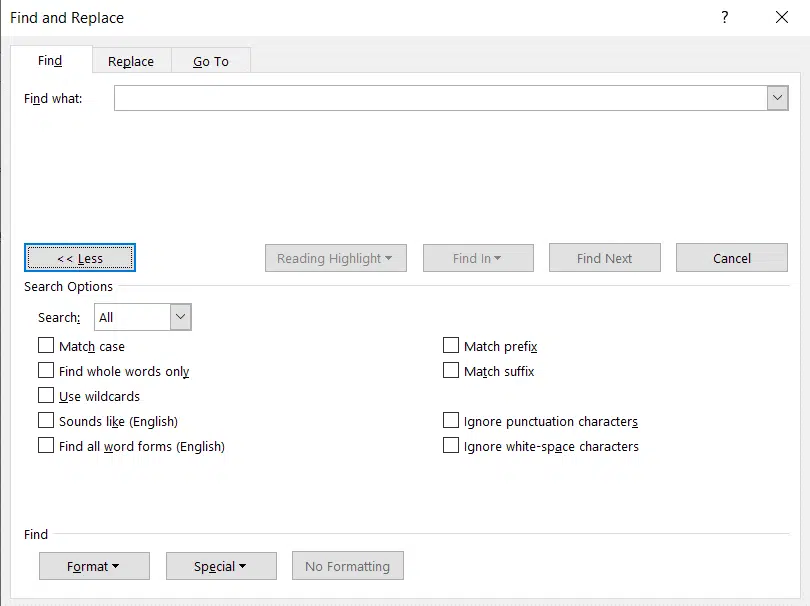
Task: Collapse options with the << Less button
Action: click(x=80, y=258)
